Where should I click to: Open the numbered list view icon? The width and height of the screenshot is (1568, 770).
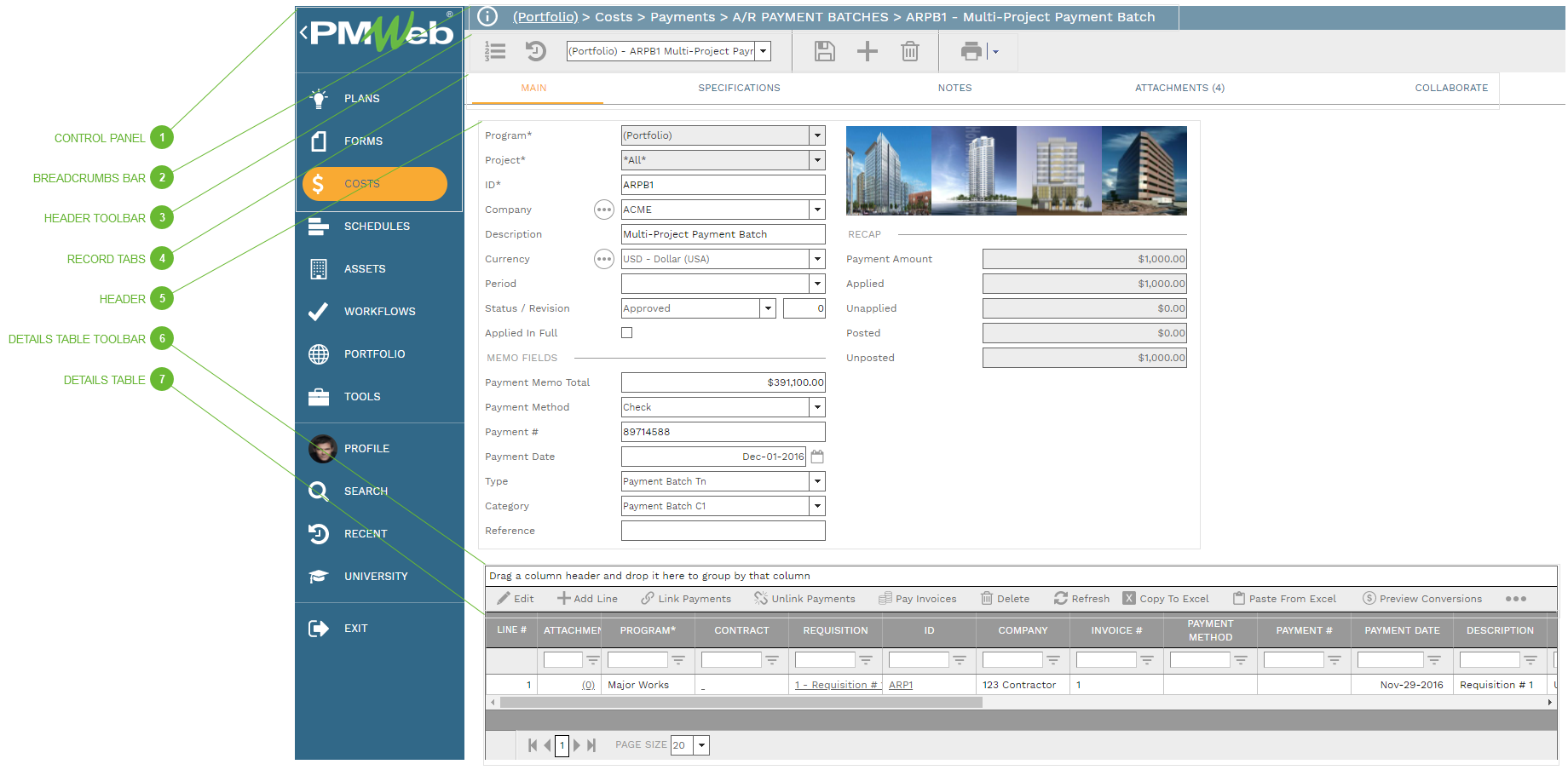[x=495, y=51]
